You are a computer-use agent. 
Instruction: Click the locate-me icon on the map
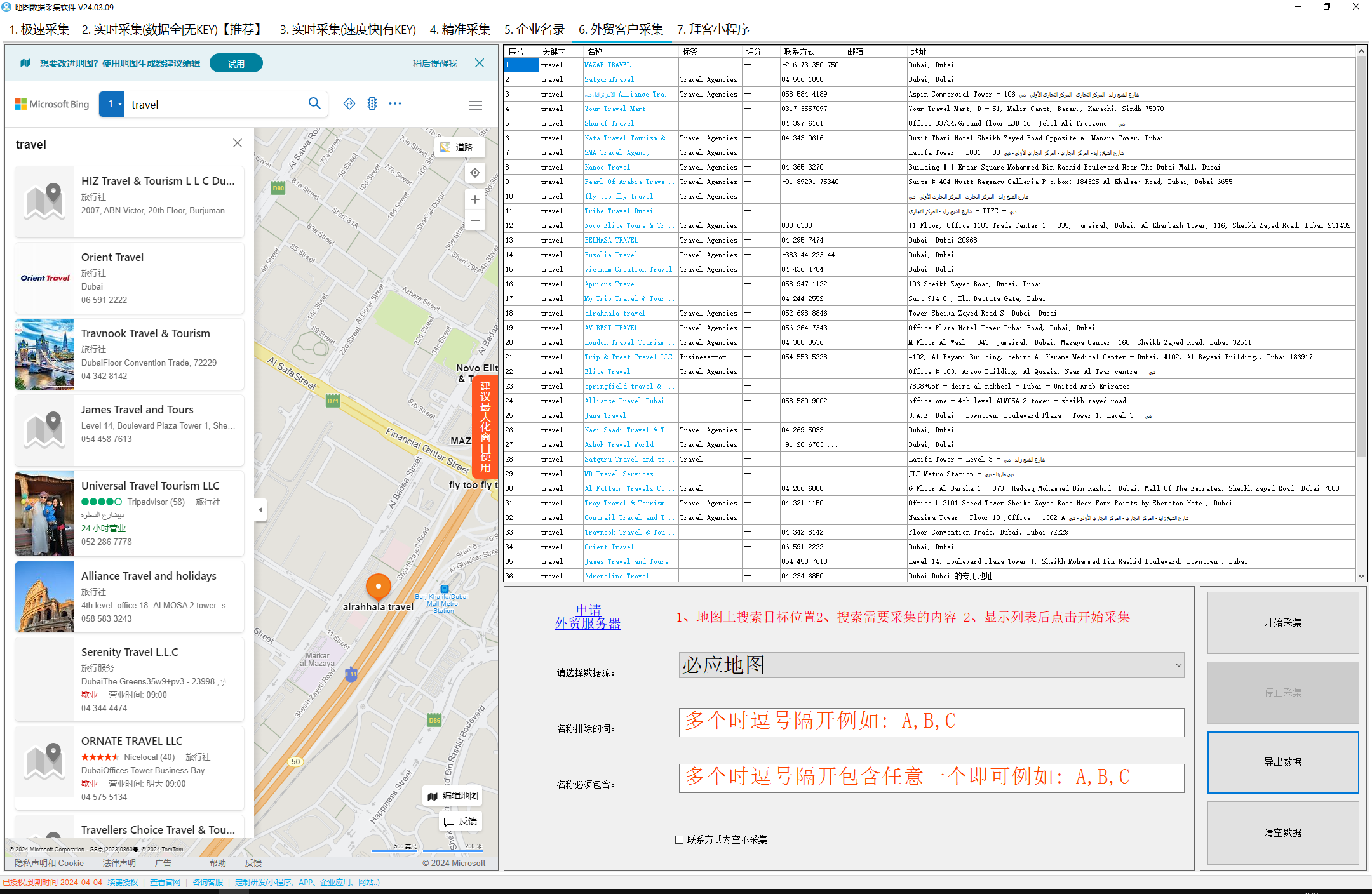(474, 172)
